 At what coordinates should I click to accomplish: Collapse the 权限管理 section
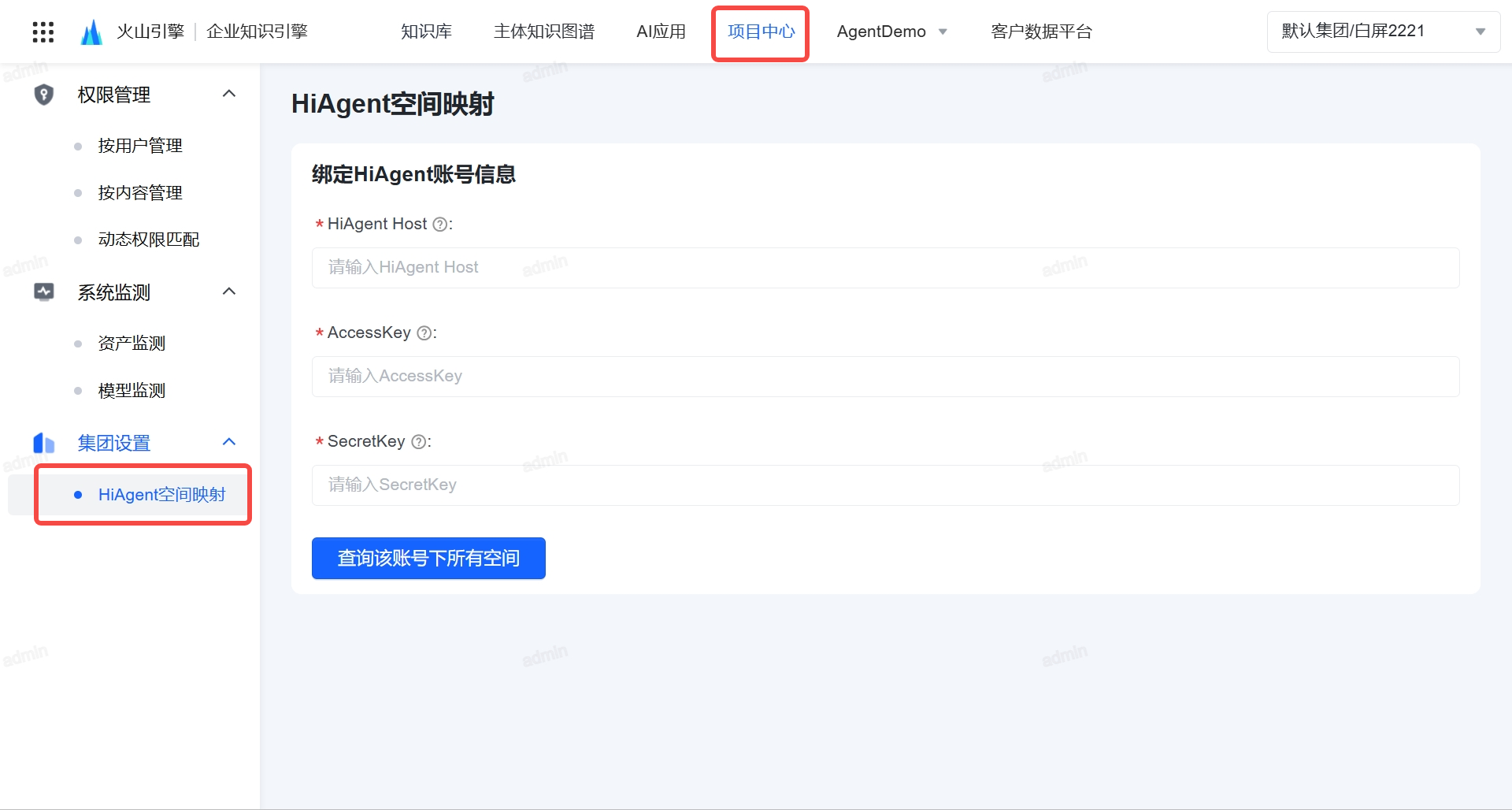coord(229,94)
